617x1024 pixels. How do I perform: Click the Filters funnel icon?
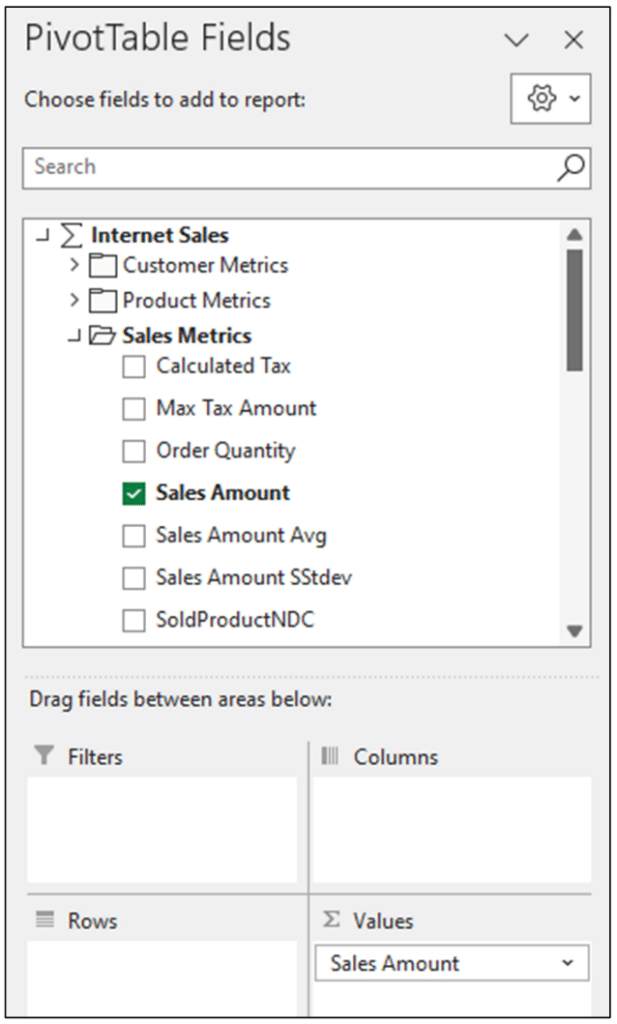pos(44,757)
